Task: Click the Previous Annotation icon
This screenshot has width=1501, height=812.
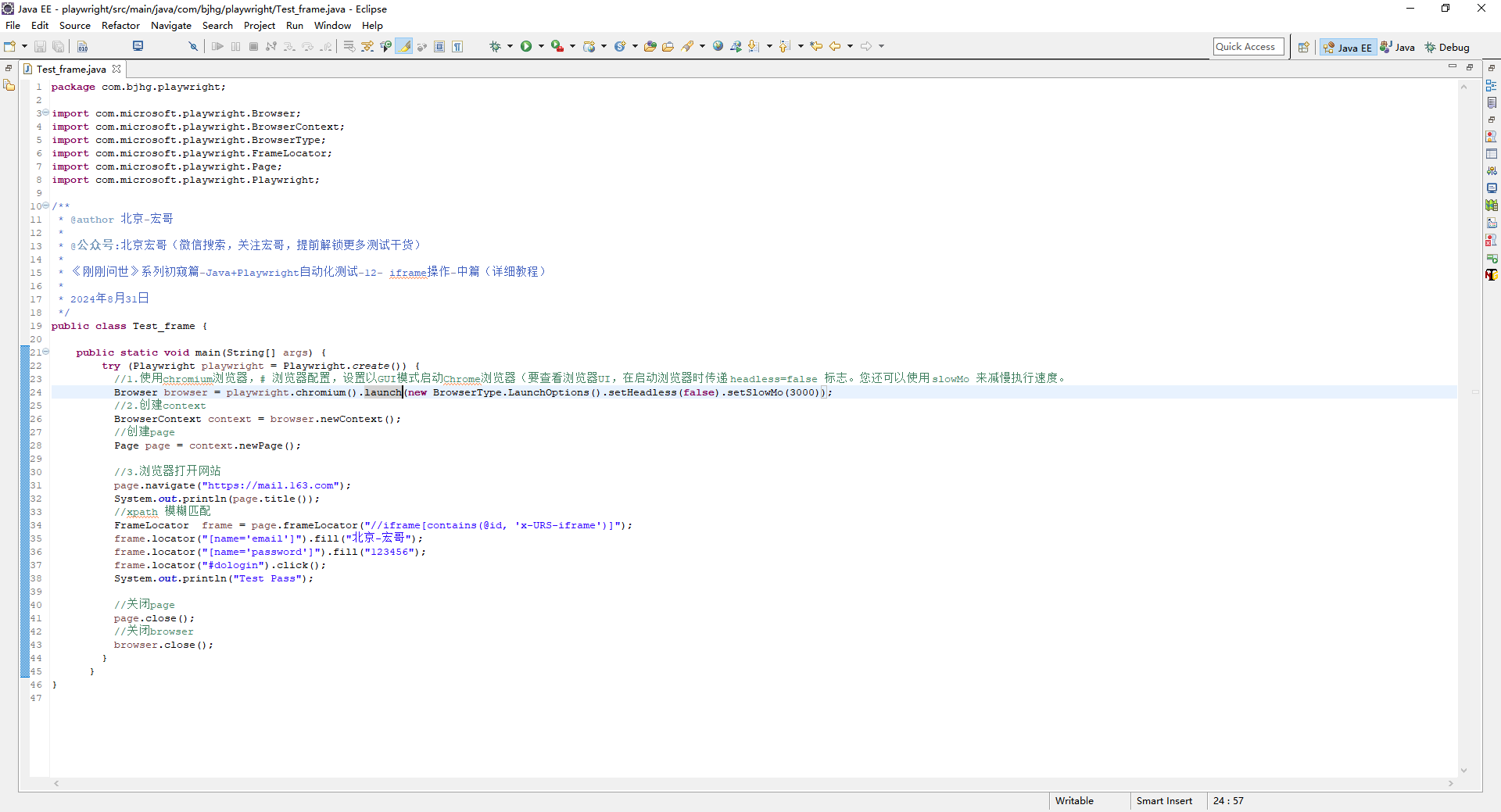Action: [x=785, y=47]
